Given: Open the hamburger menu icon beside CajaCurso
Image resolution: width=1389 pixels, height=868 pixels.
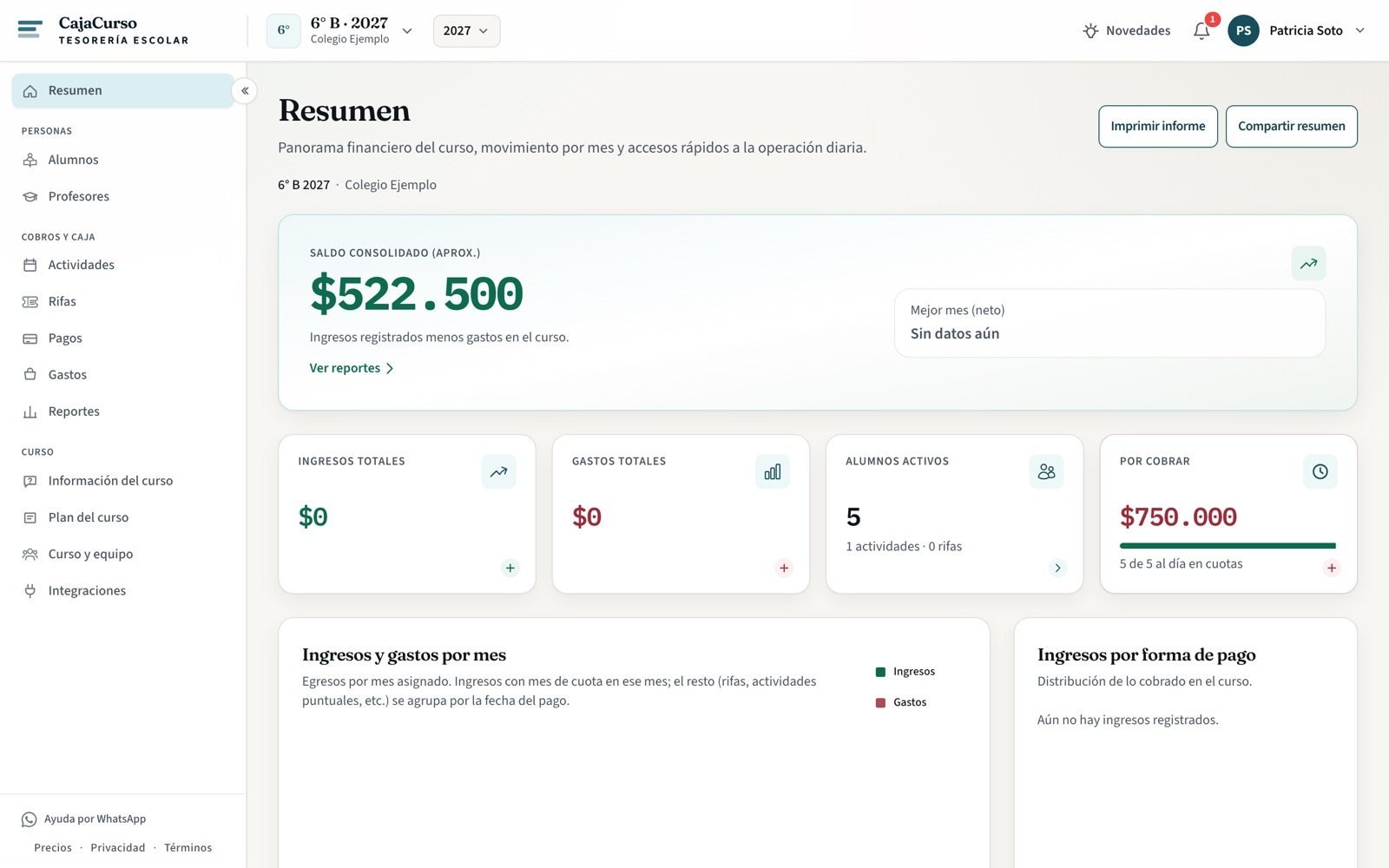Looking at the screenshot, I should point(30,30).
